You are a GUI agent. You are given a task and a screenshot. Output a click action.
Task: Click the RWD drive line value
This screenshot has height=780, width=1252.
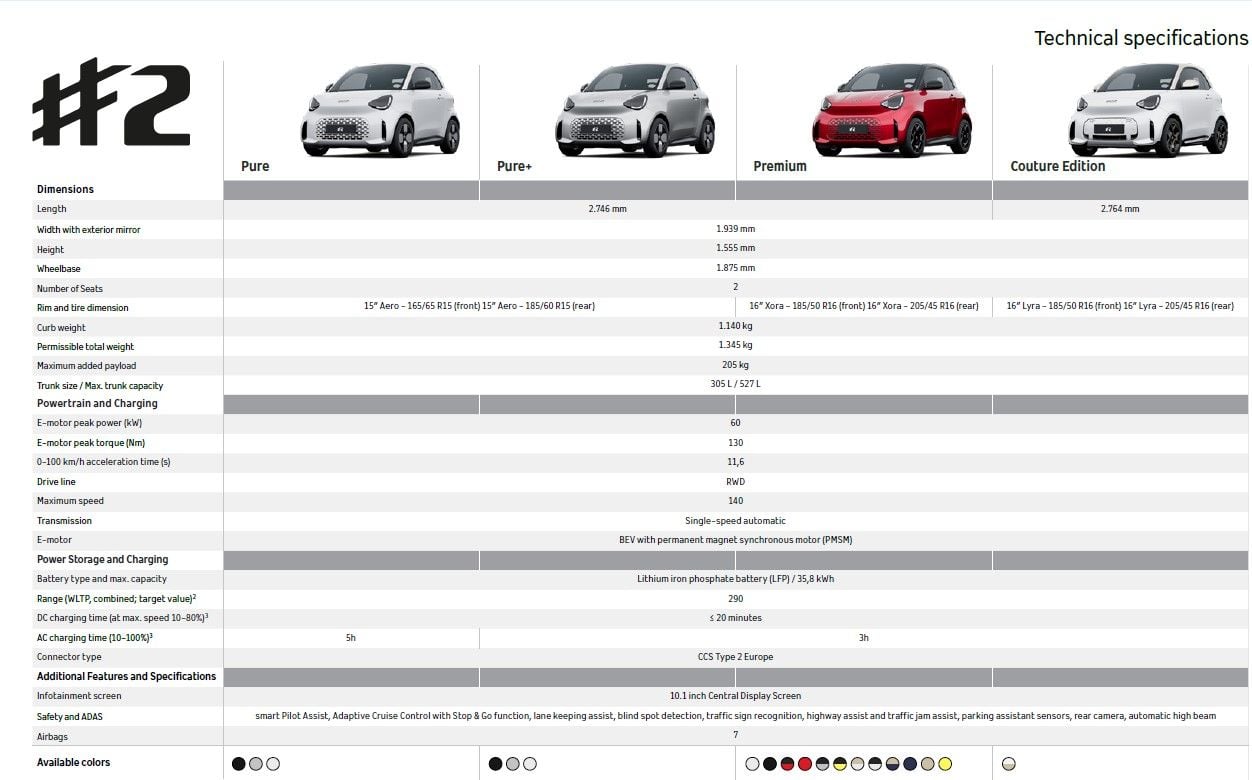(736, 481)
